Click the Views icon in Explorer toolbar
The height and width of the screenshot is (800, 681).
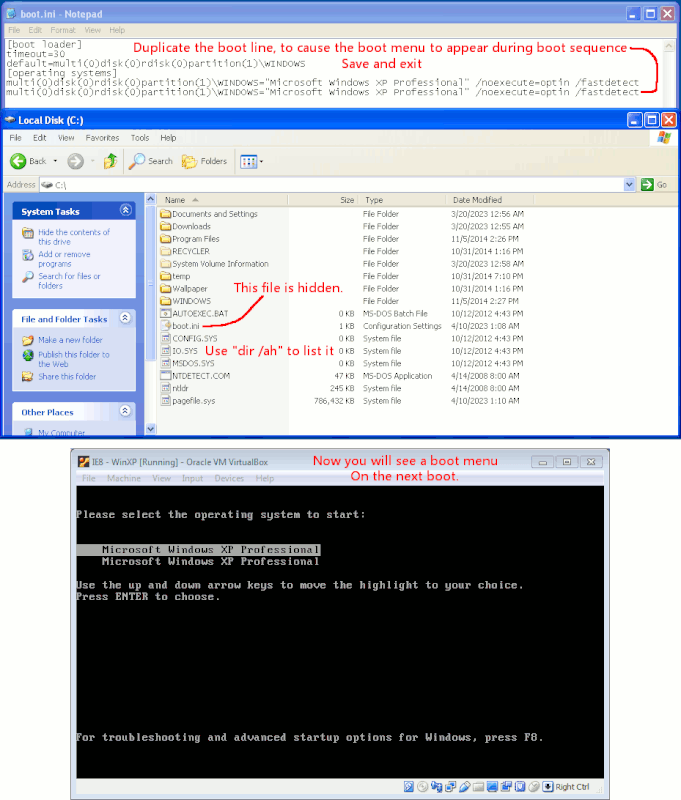(x=248, y=162)
